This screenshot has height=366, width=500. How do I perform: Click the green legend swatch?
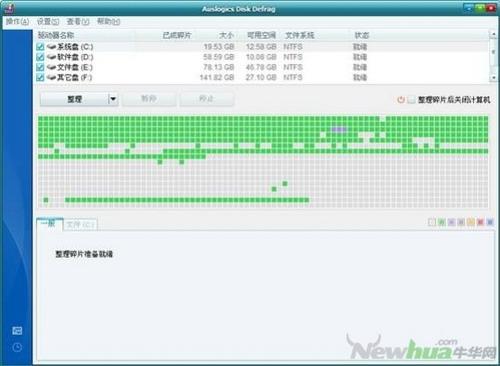click(441, 222)
